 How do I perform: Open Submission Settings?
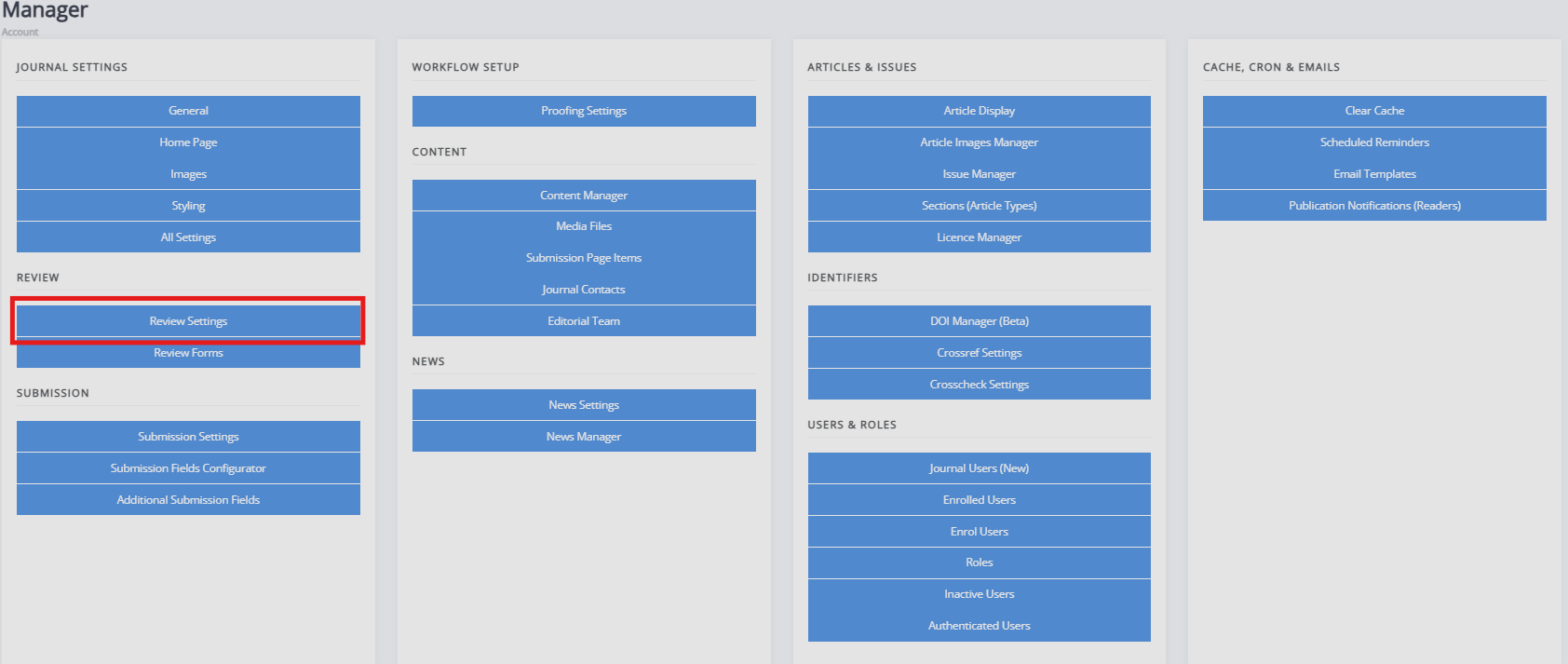[188, 437]
